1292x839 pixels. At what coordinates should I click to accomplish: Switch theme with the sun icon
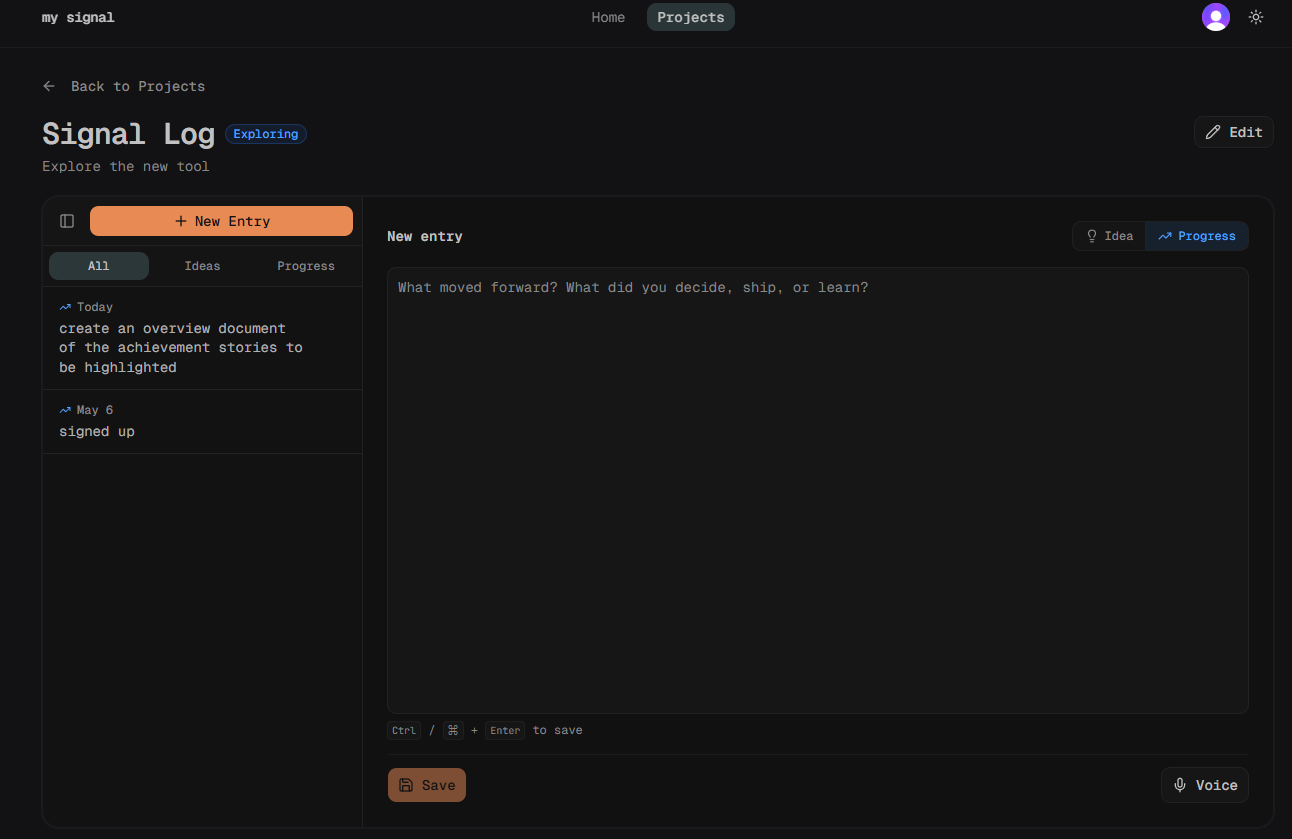tap(1256, 17)
